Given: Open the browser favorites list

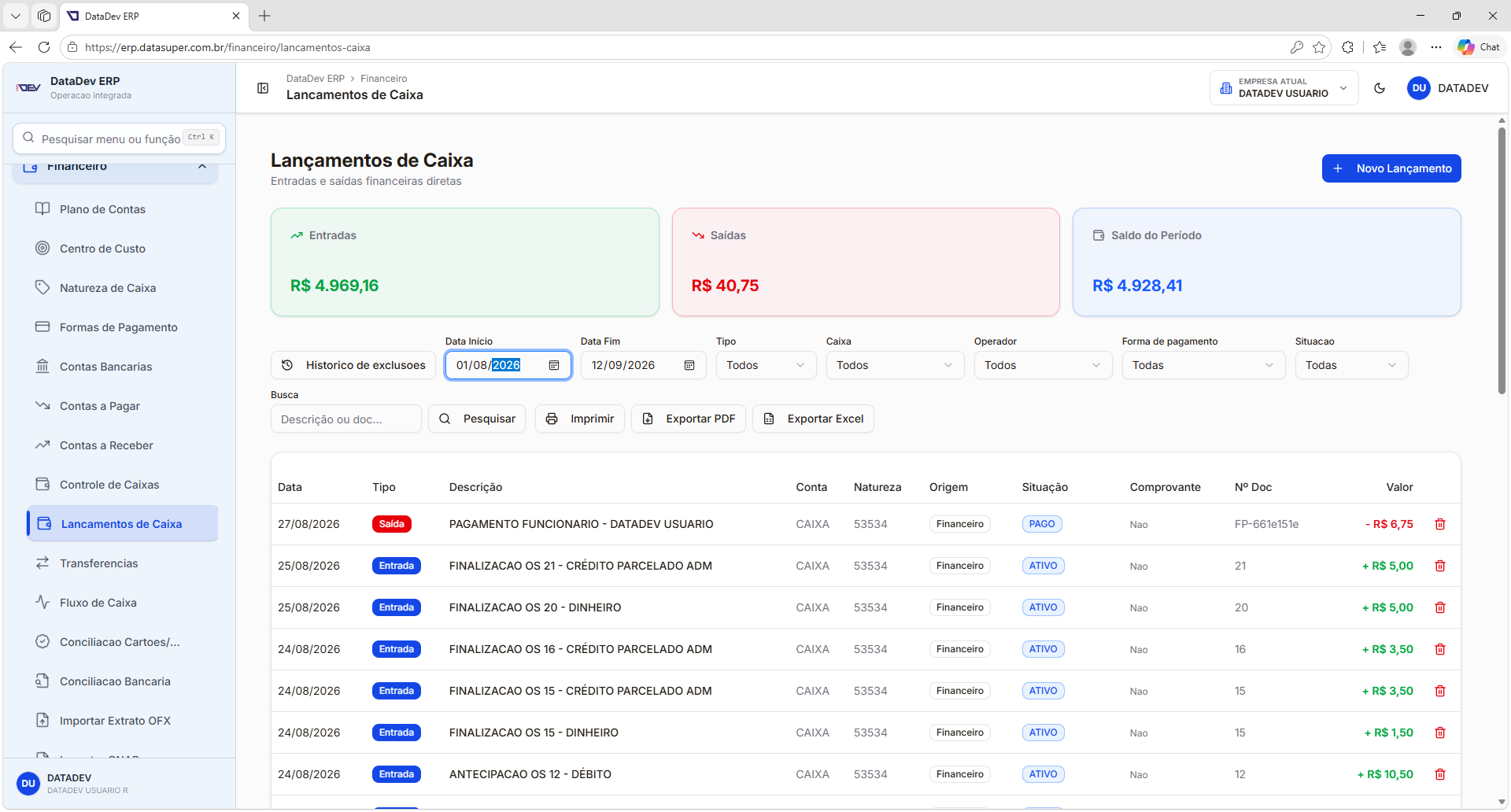Looking at the screenshot, I should (x=1380, y=47).
